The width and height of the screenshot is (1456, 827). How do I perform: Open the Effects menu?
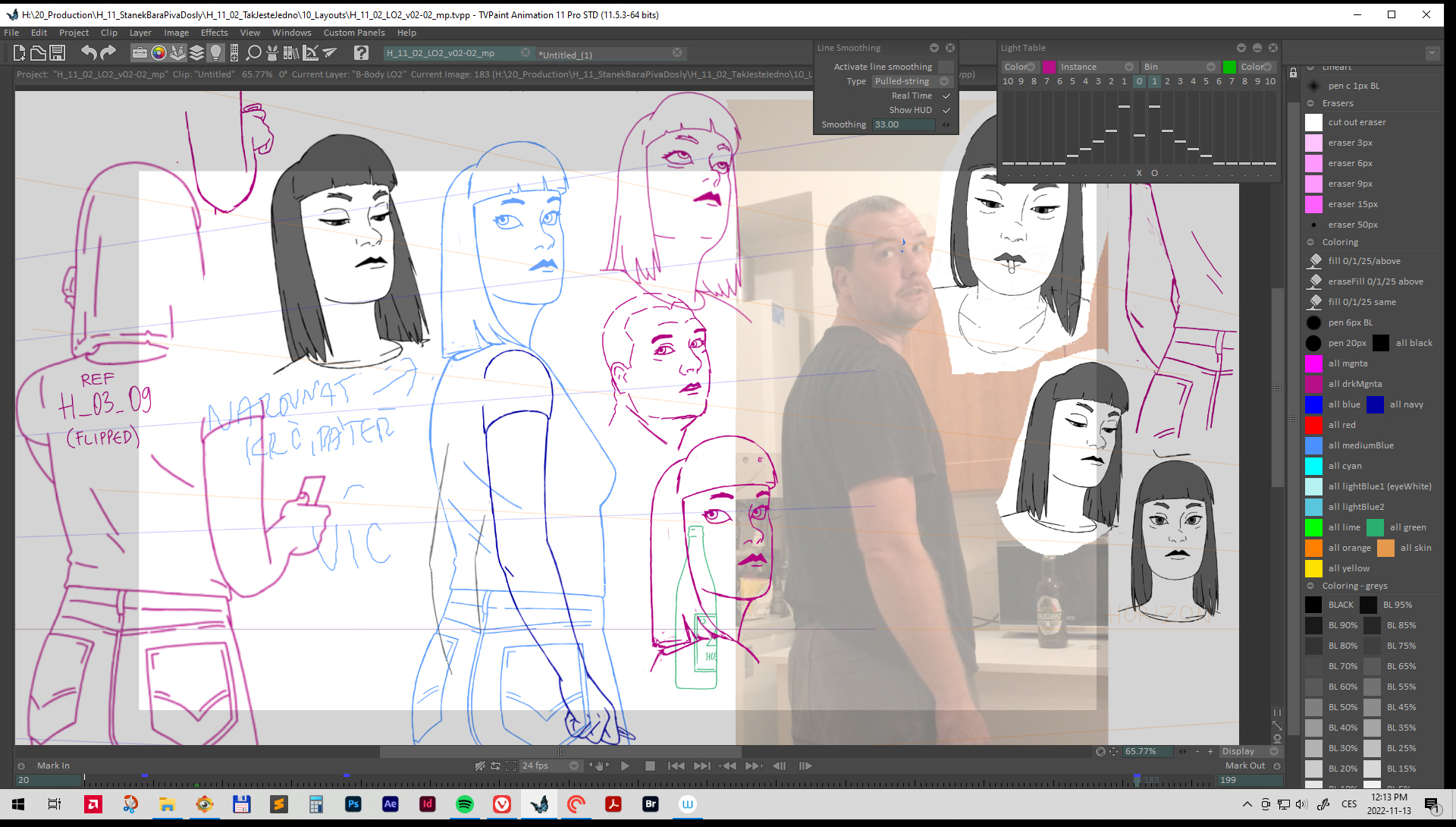(x=214, y=33)
